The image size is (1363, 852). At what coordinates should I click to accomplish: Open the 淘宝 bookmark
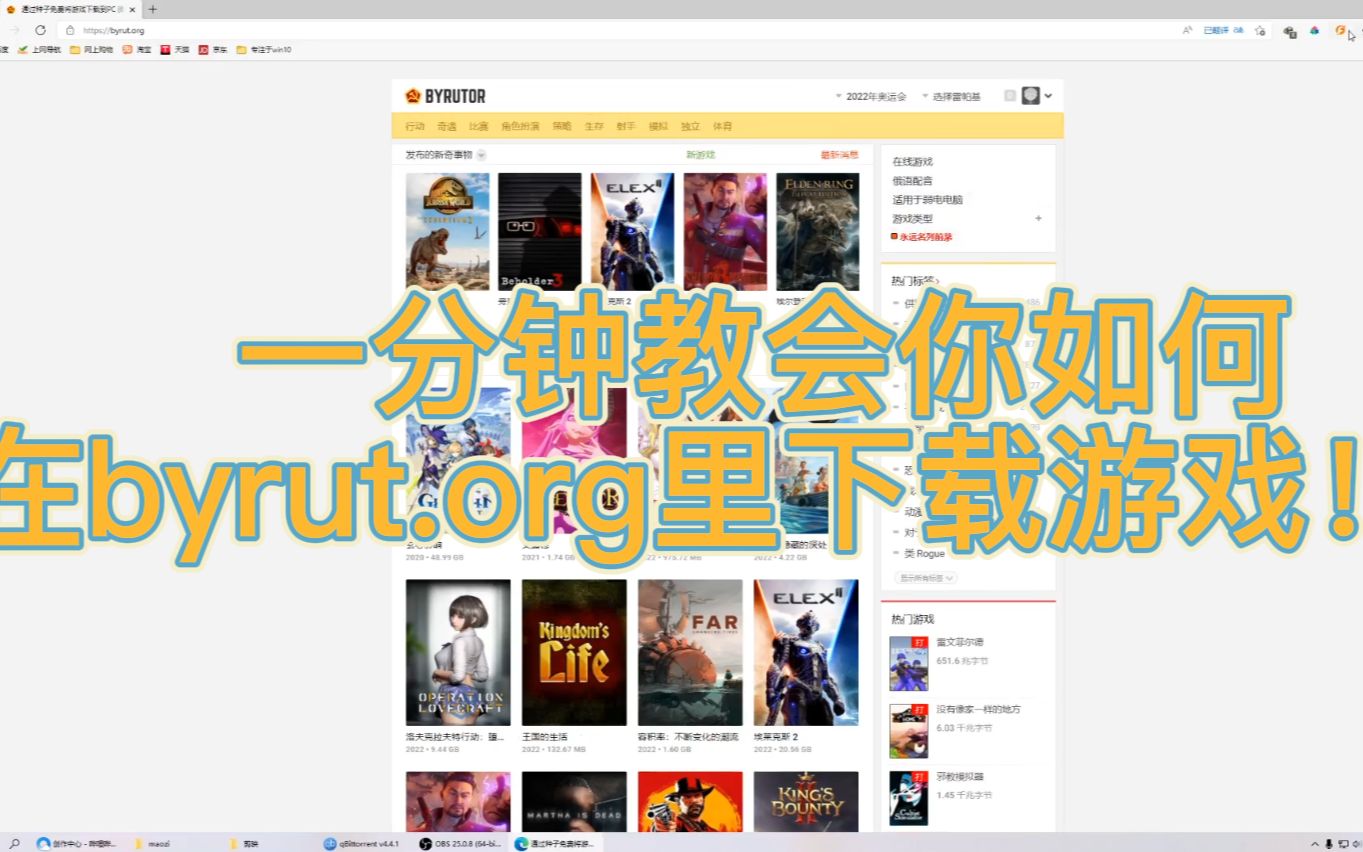(137, 49)
